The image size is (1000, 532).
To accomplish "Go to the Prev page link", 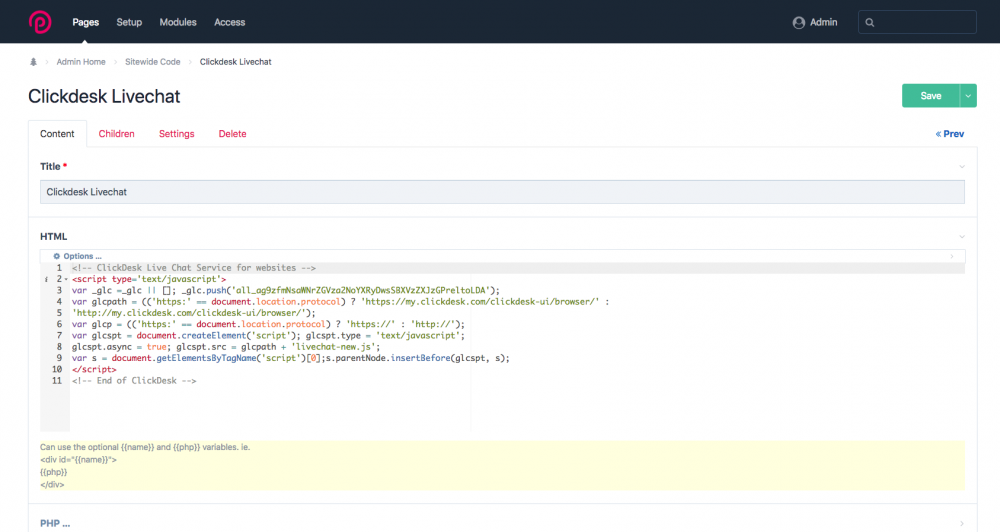I will (x=950, y=134).
